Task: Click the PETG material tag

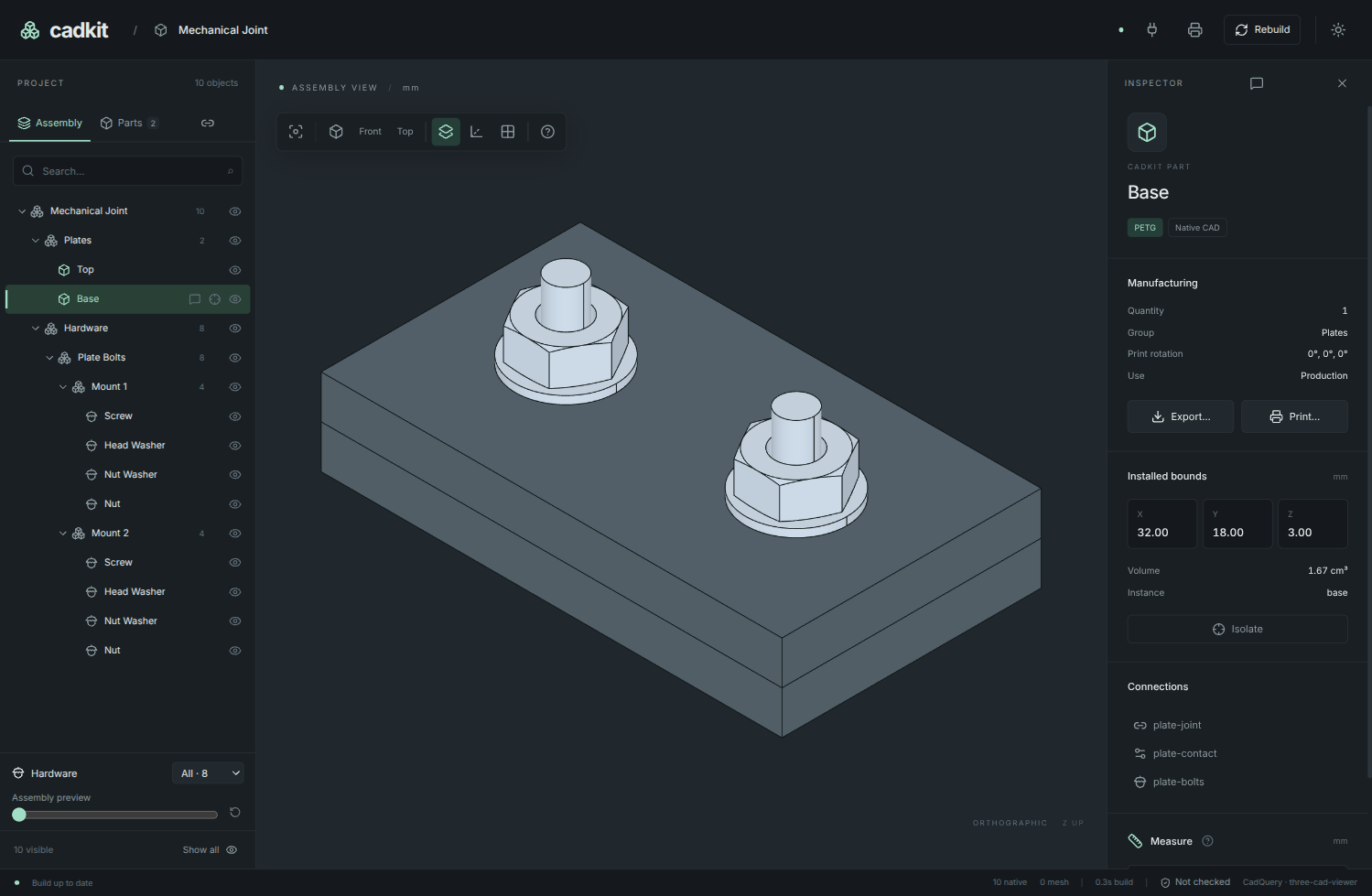Action: coord(1145,228)
